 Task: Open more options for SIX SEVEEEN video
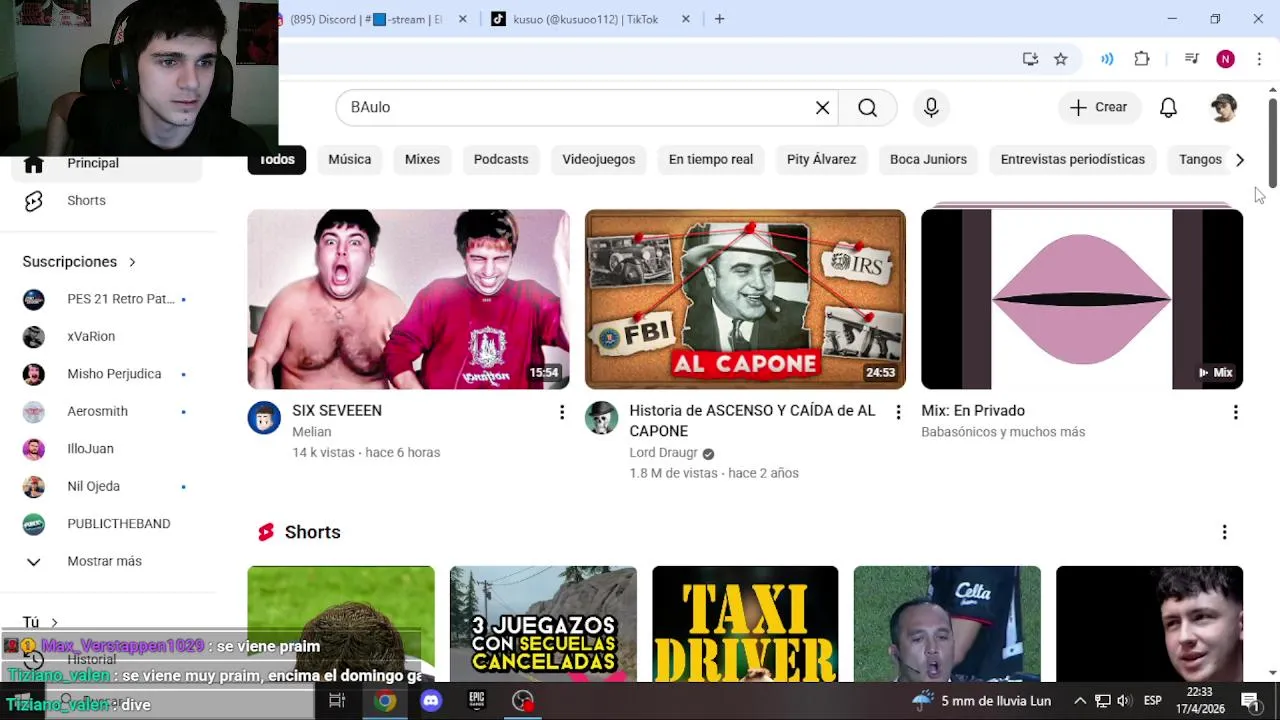tap(562, 412)
